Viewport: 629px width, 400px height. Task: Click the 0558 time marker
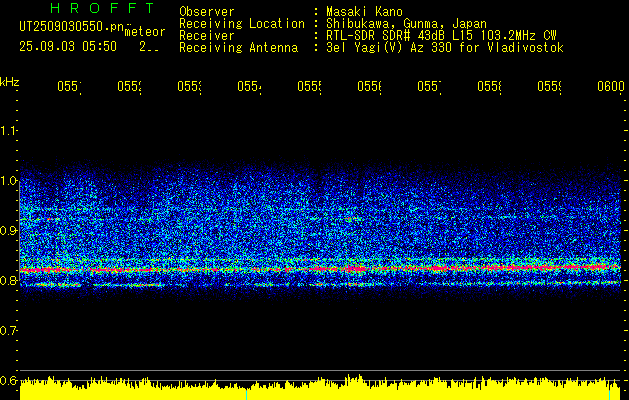click(x=489, y=86)
